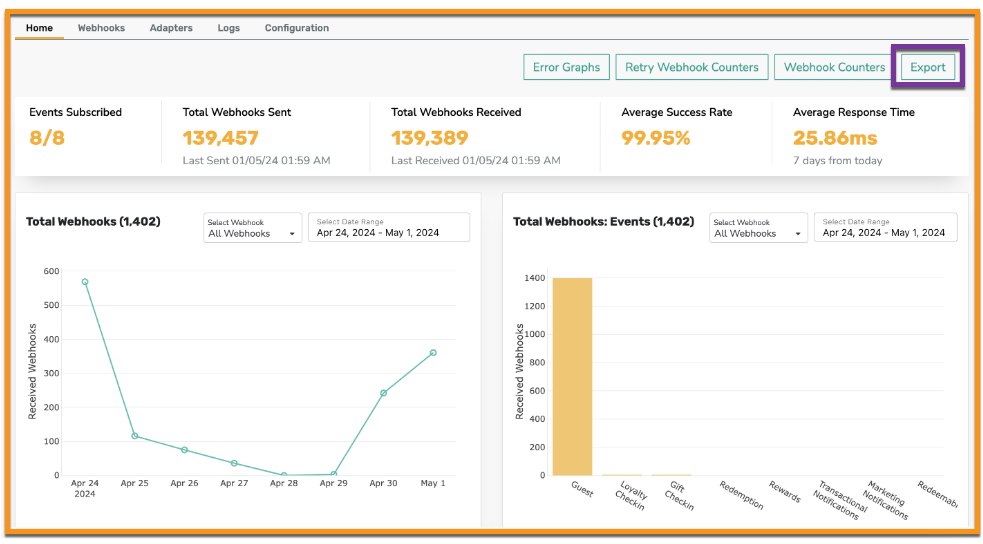The image size is (983, 544).
Task: Open date range picker for Total Webhooks chart
Action: pos(389,228)
